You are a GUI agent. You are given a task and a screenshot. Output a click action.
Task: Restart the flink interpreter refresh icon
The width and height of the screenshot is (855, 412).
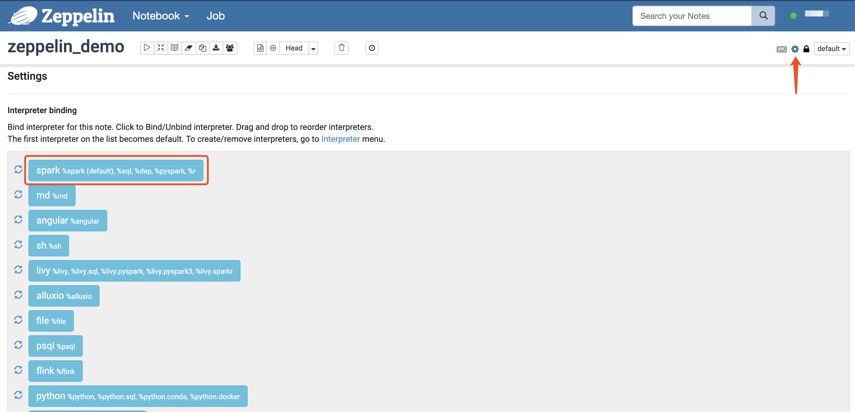[x=18, y=370]
